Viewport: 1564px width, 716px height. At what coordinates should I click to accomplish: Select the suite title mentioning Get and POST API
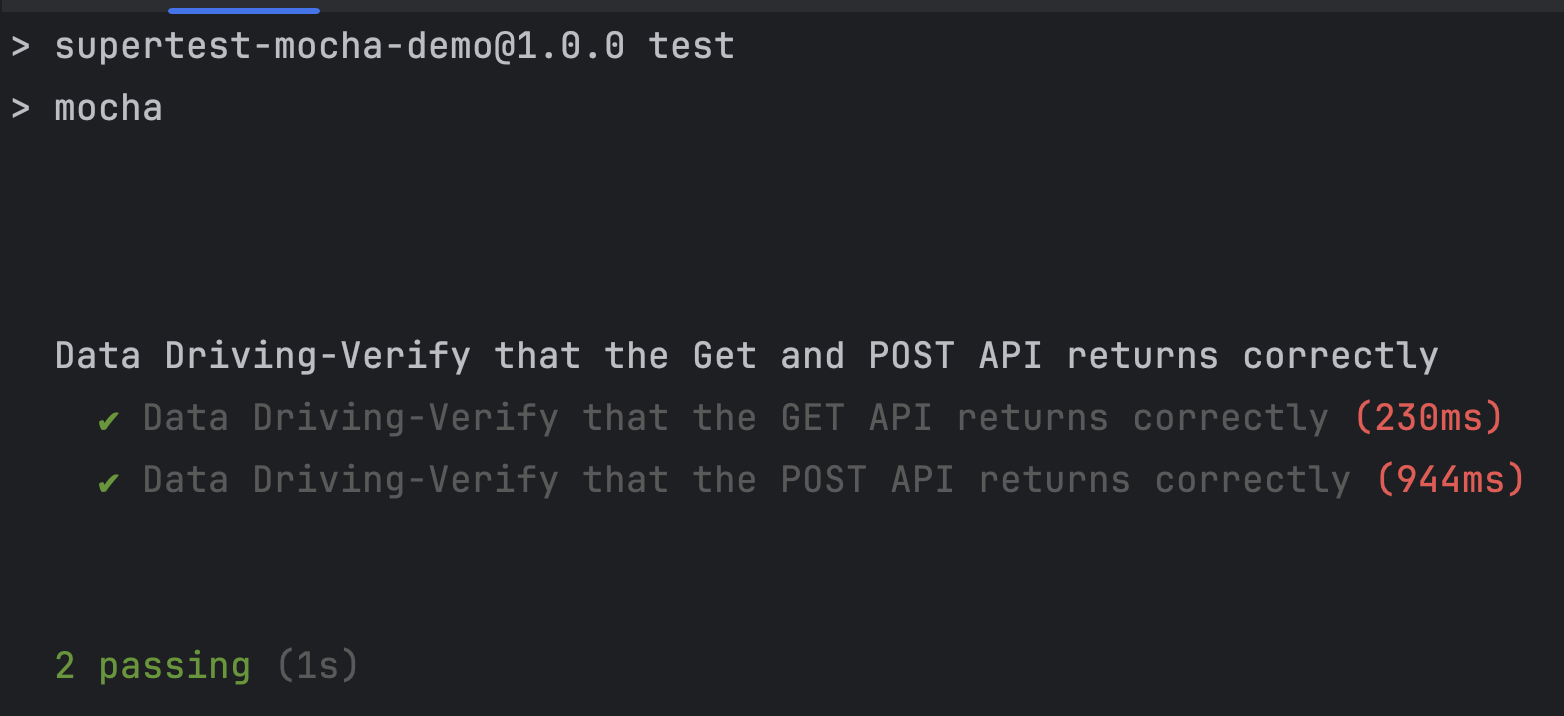[x=747, y=357]
